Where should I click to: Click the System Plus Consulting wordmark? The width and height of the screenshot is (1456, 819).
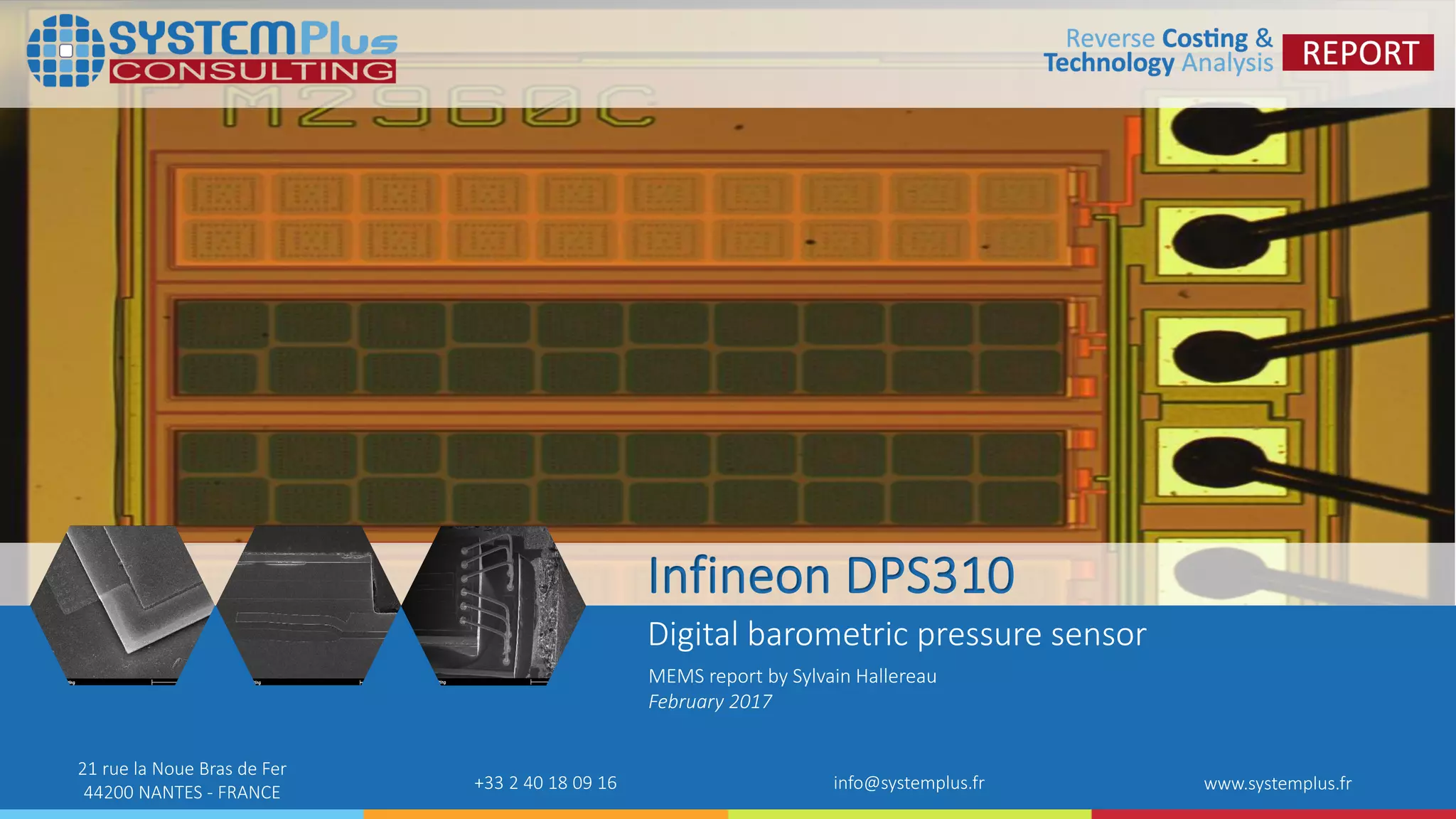(253, 51)
